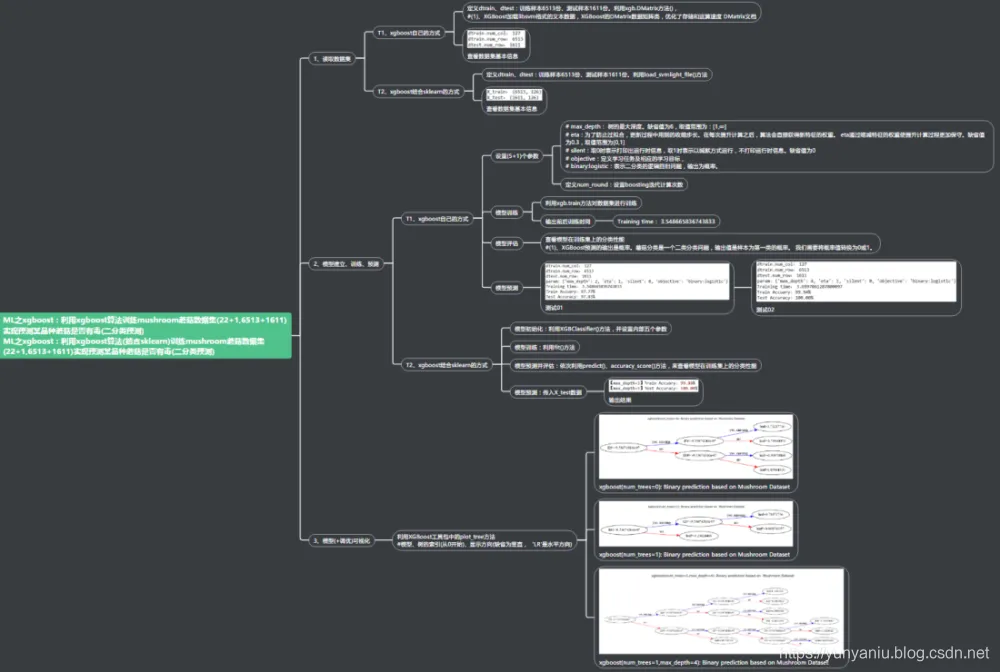The width and height of the screenshot is (1000, 672).
Task: Click the parameter notes node starting '# max_depth'
Action: 776,146
